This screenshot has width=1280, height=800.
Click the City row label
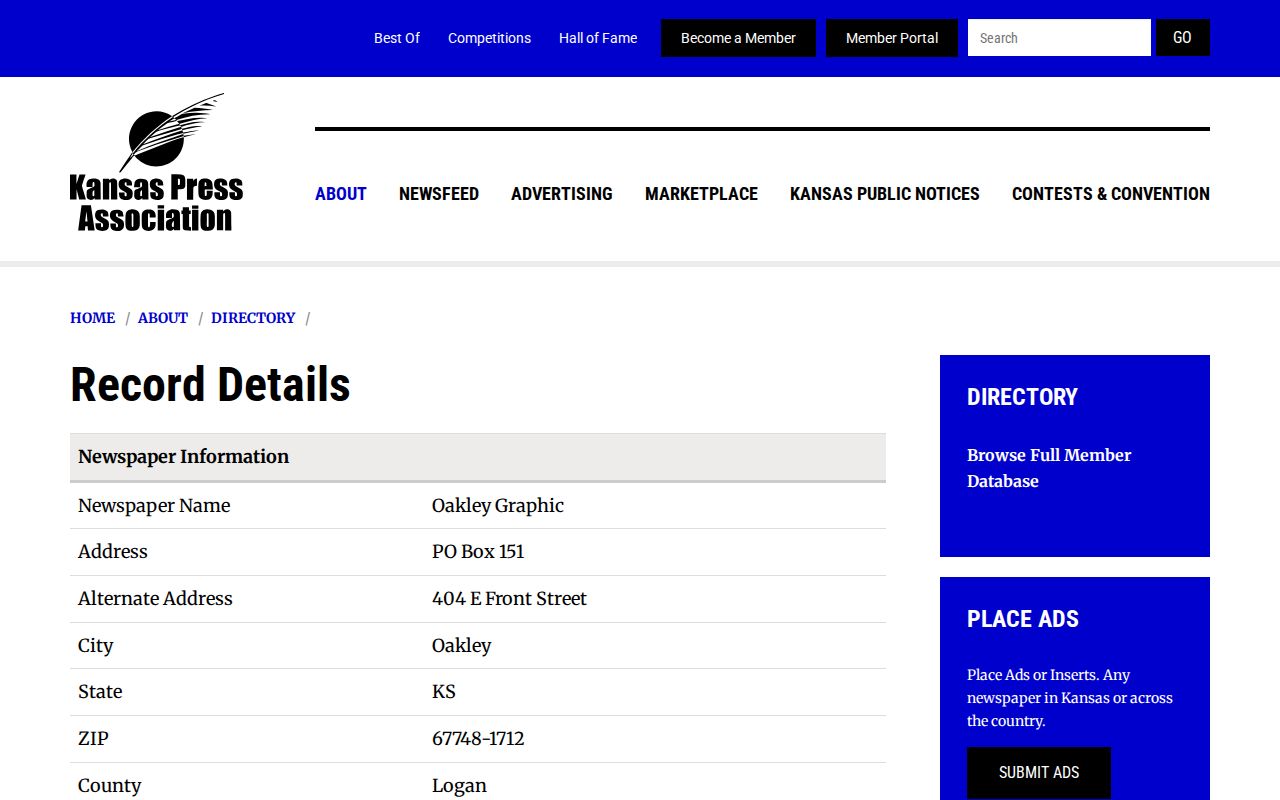point(96,646)
